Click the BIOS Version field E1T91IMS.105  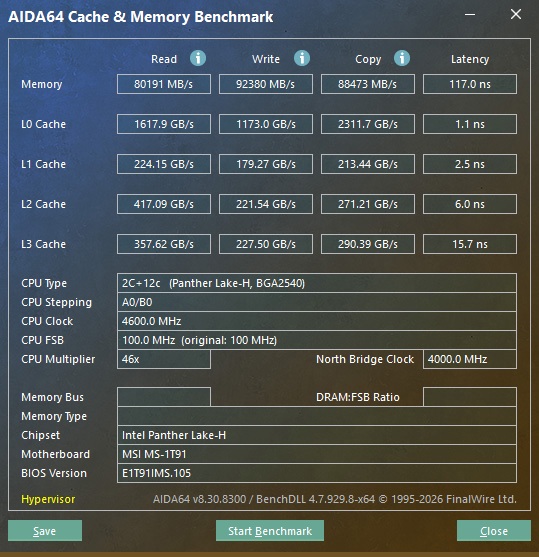click(317, 473)
